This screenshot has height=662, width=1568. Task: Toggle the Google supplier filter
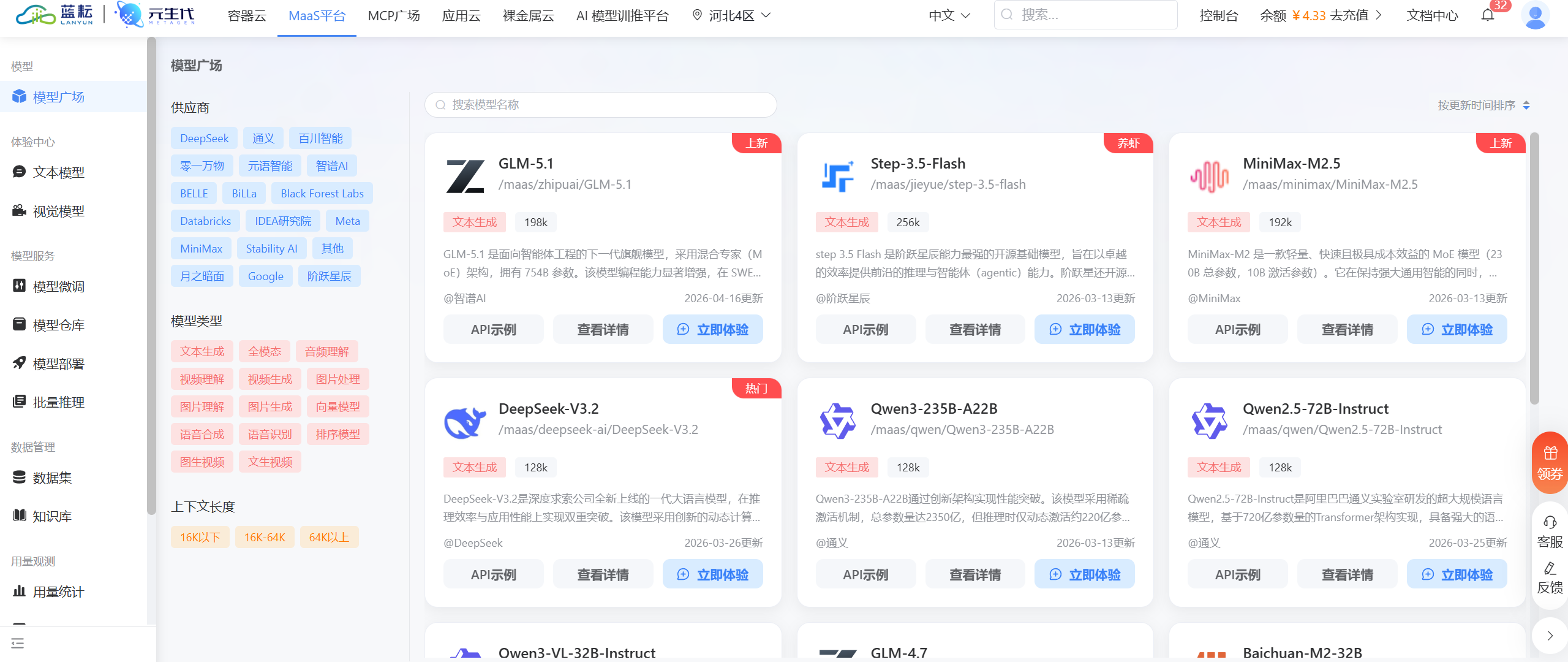[266, 276]
